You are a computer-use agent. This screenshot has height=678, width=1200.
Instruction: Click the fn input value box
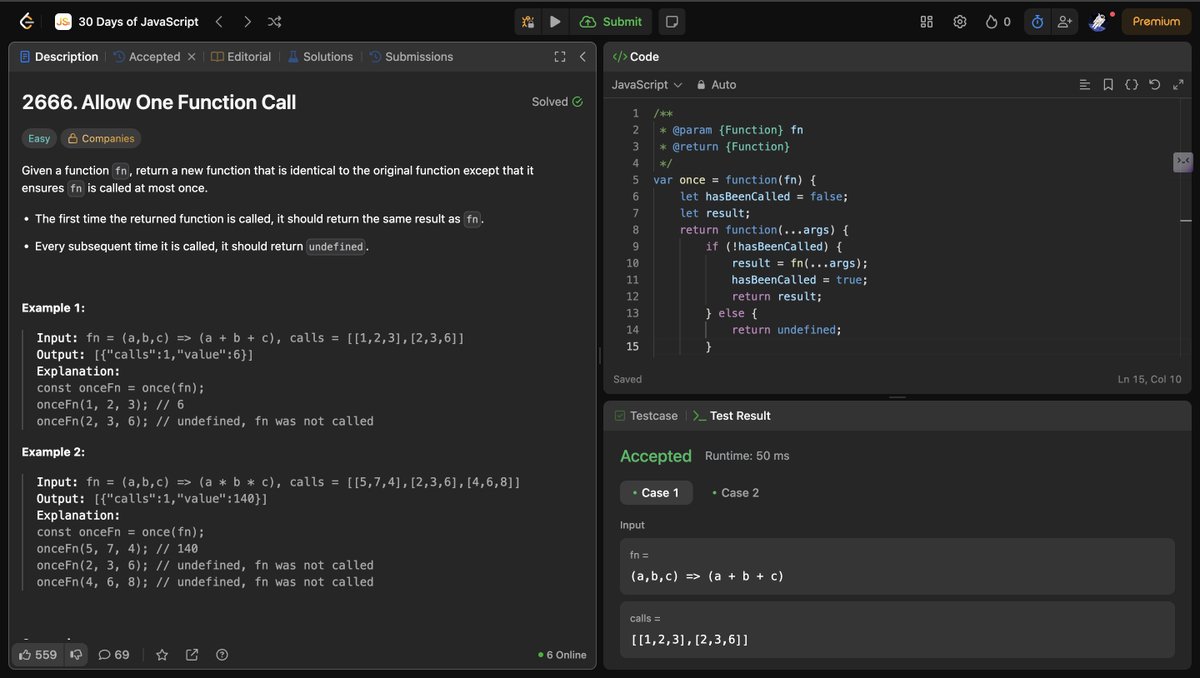(897, 567)
